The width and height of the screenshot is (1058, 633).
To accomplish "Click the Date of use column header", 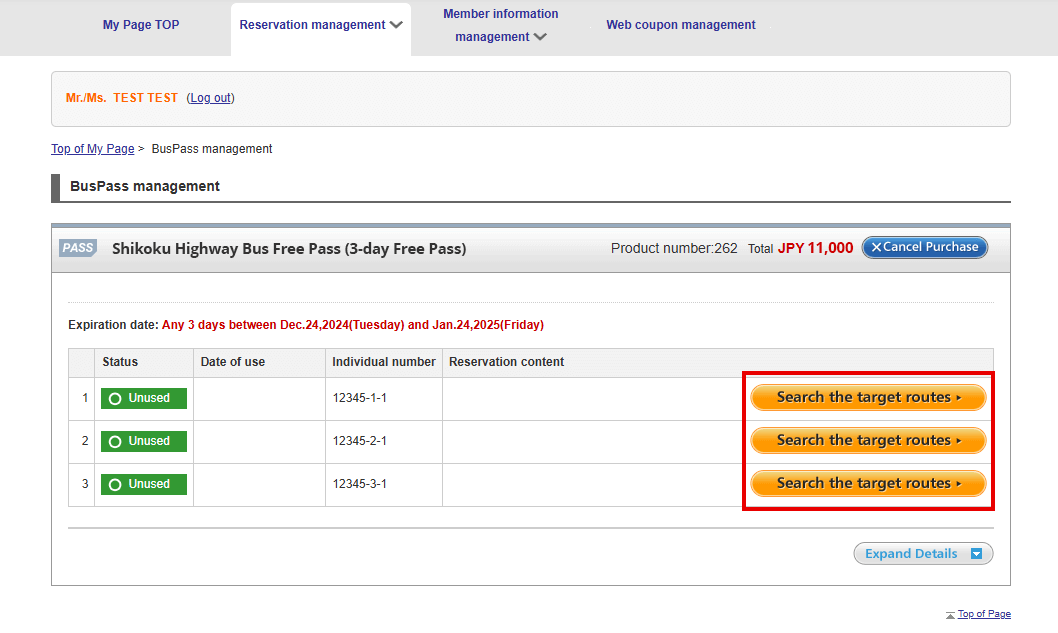I will coord(233,362).
